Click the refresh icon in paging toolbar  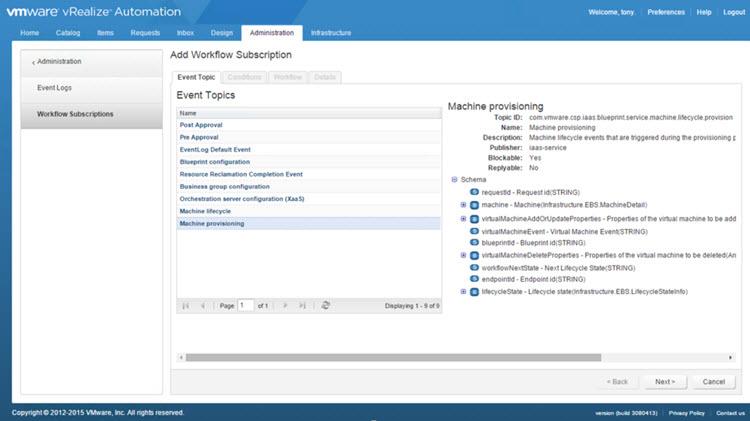tap(326, 305)
